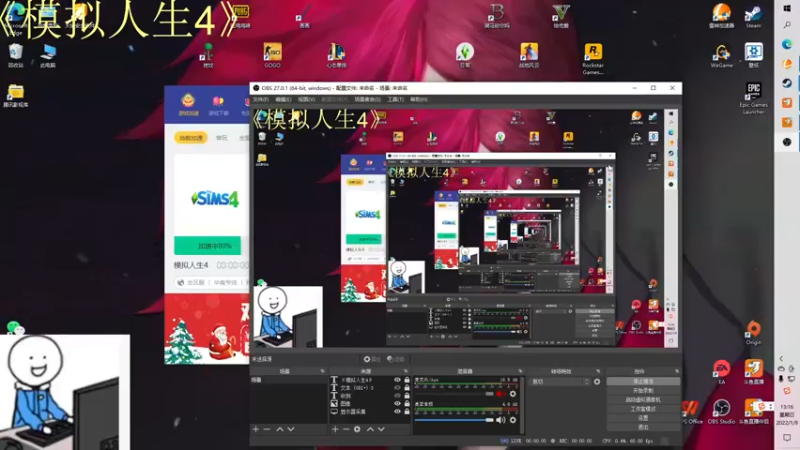
Task: Open OBS Studio desktop shortcut
Action: coord(721,412)
